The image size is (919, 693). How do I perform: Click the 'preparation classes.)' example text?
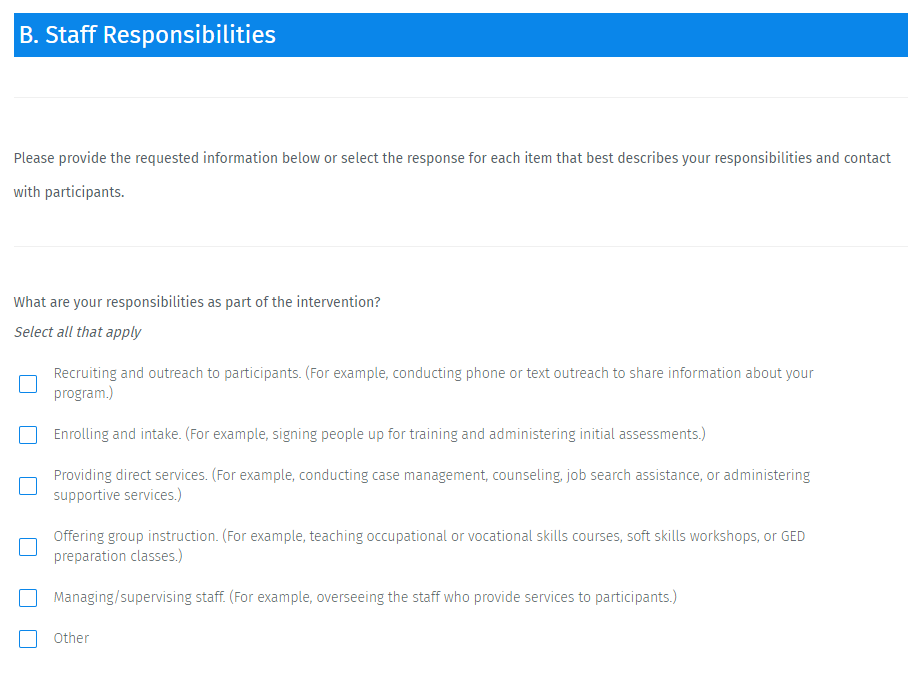(x=118, y=556)
